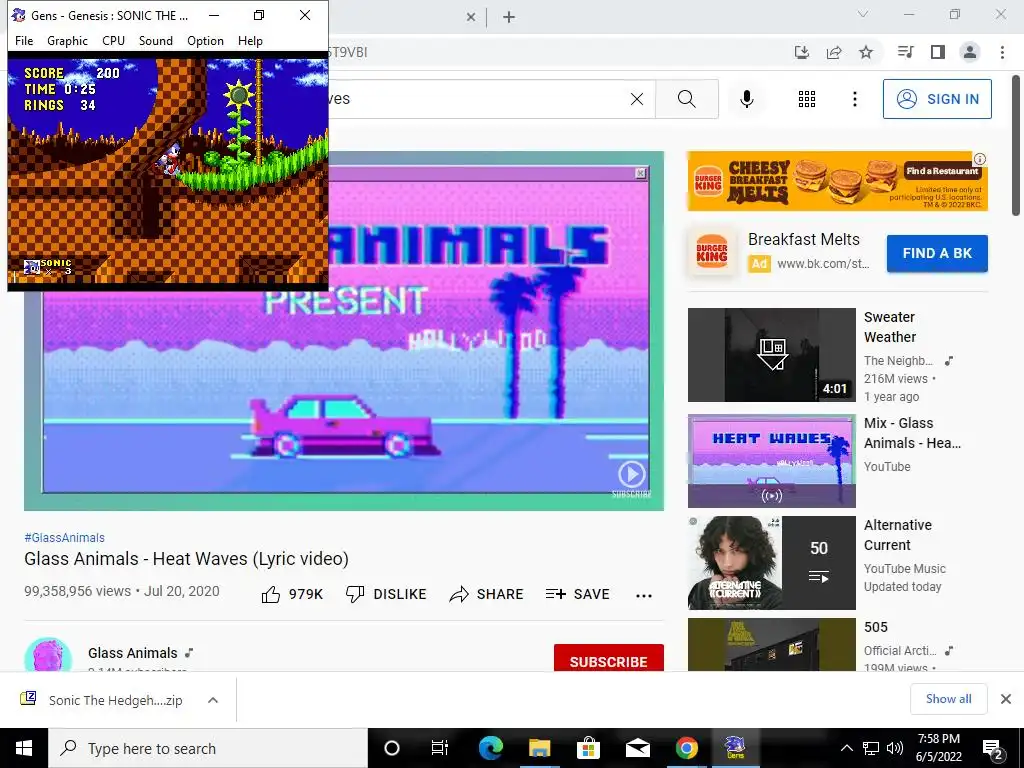Image resolution: width=1024 pixels, height=768 pixels.
Task: Open the www.bk.com ad link
Action: pos(823,264)
